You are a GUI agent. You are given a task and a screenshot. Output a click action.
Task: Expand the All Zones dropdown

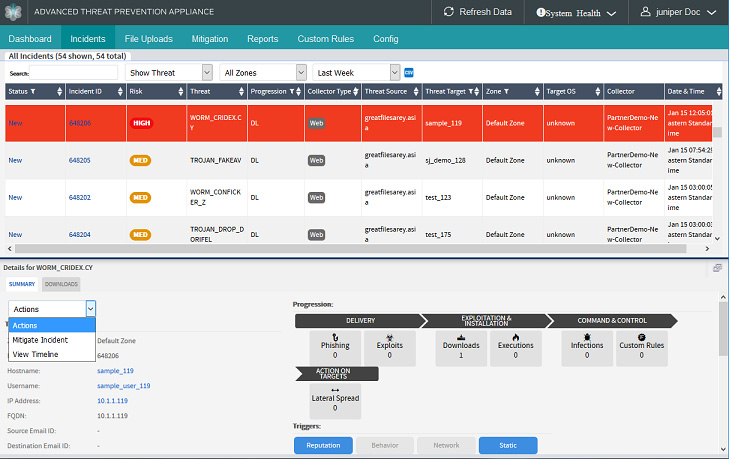pos(264,73)
